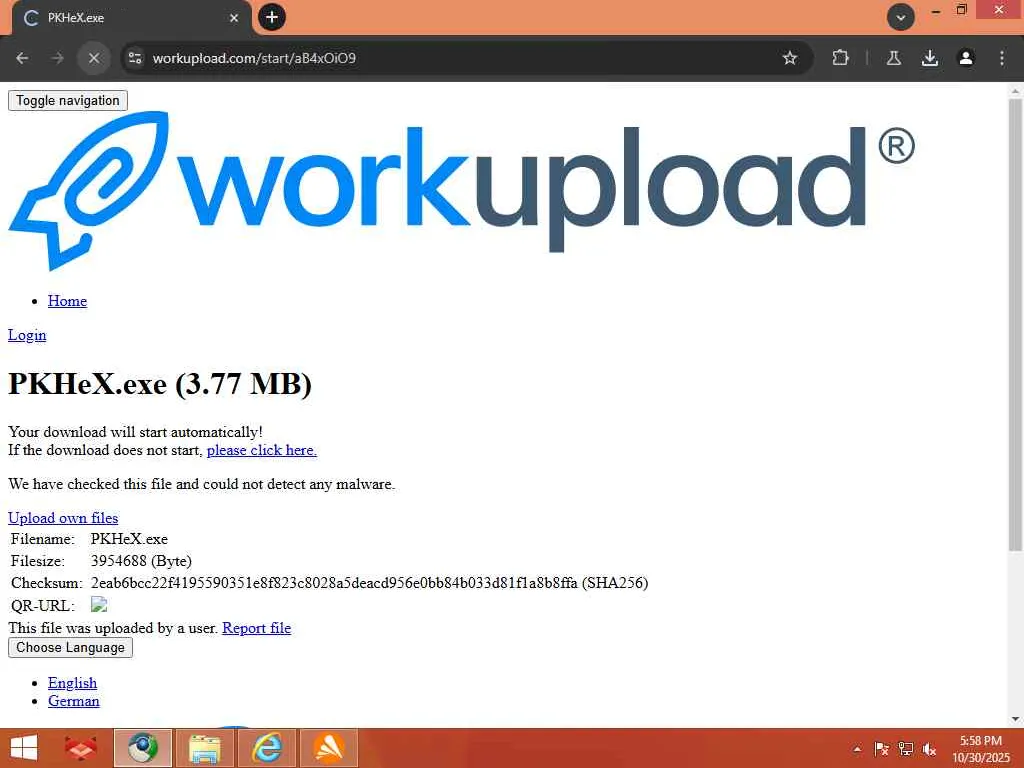Screen dimensions: 1024x768
Task: Open the Action Center flag icon
Action: (881, 749)
